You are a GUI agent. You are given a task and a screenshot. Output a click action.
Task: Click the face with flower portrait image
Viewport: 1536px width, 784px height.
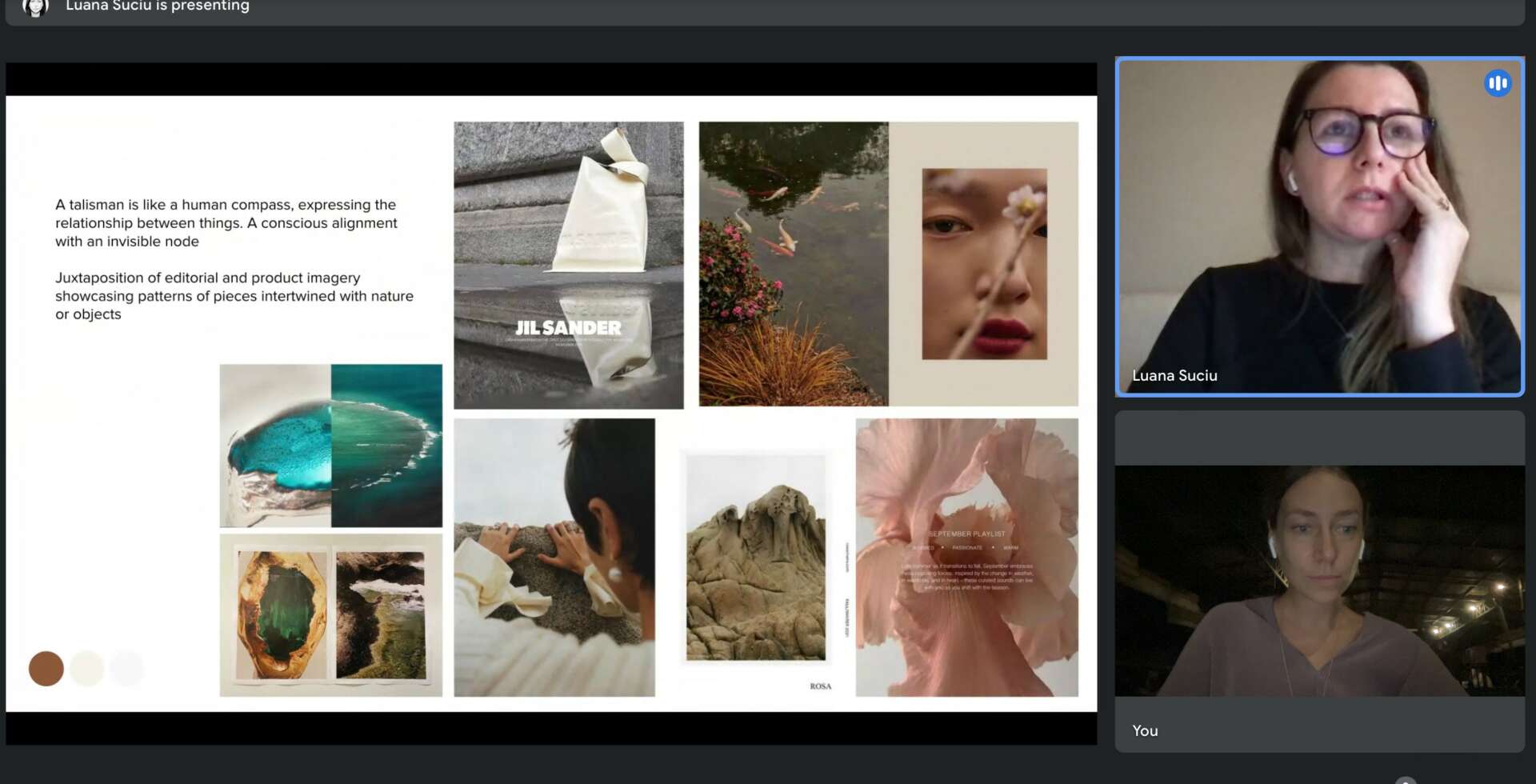984,264
